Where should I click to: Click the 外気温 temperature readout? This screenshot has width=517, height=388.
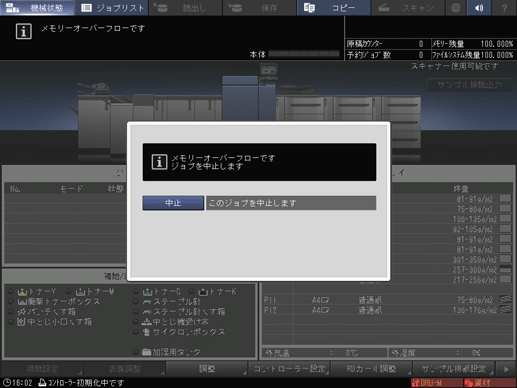pos(325,353)
